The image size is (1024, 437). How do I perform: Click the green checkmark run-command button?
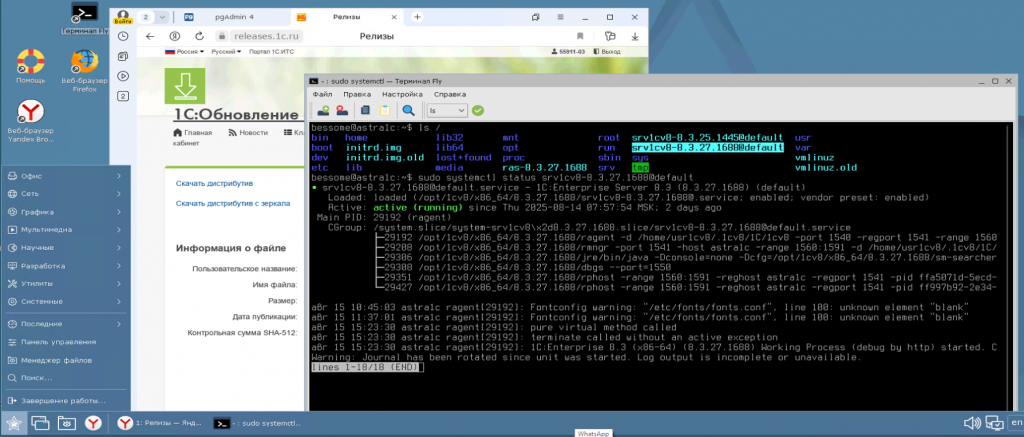(478, 110)
